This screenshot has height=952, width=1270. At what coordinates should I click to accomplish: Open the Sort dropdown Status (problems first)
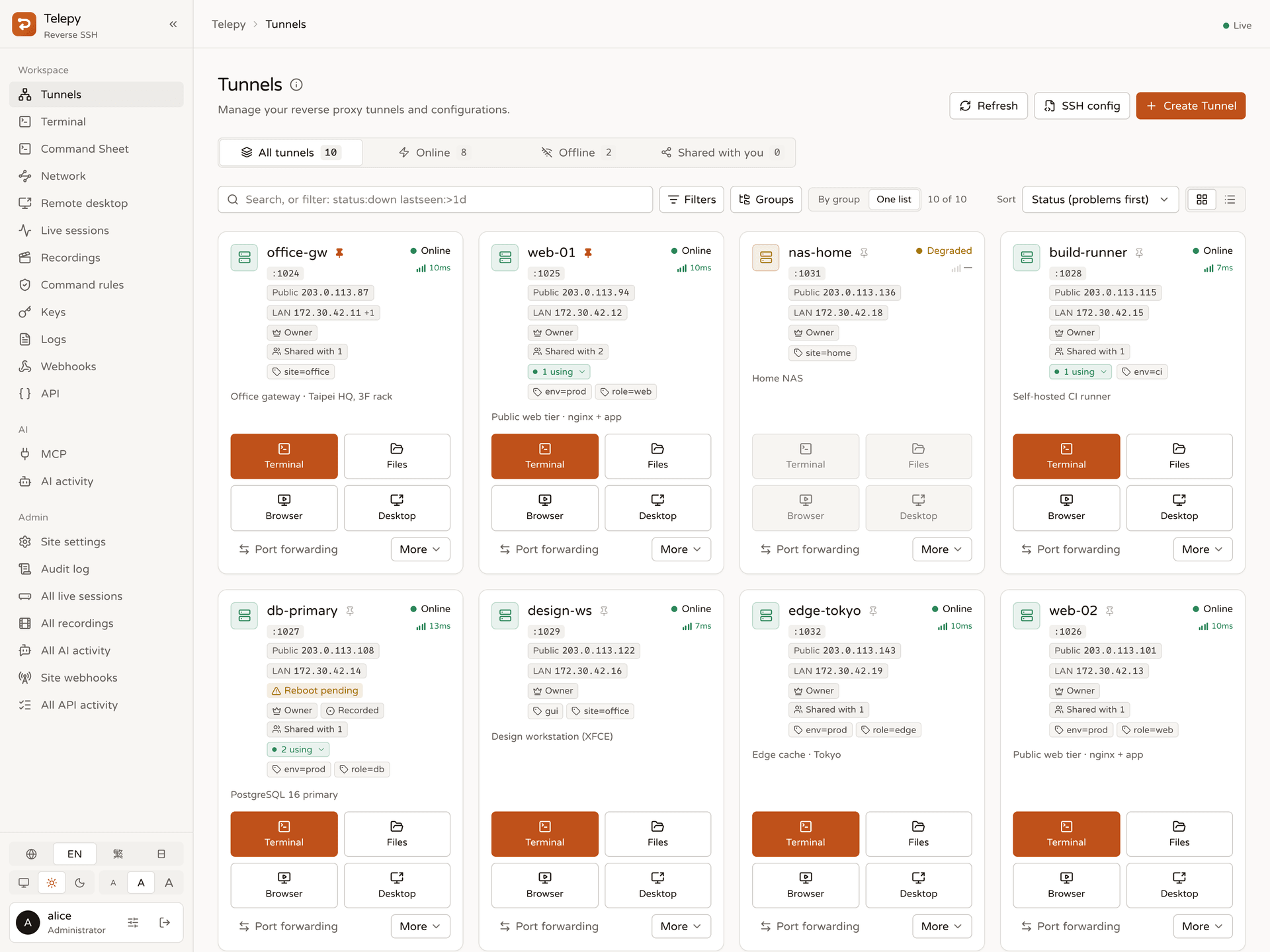pos(1100,200)
